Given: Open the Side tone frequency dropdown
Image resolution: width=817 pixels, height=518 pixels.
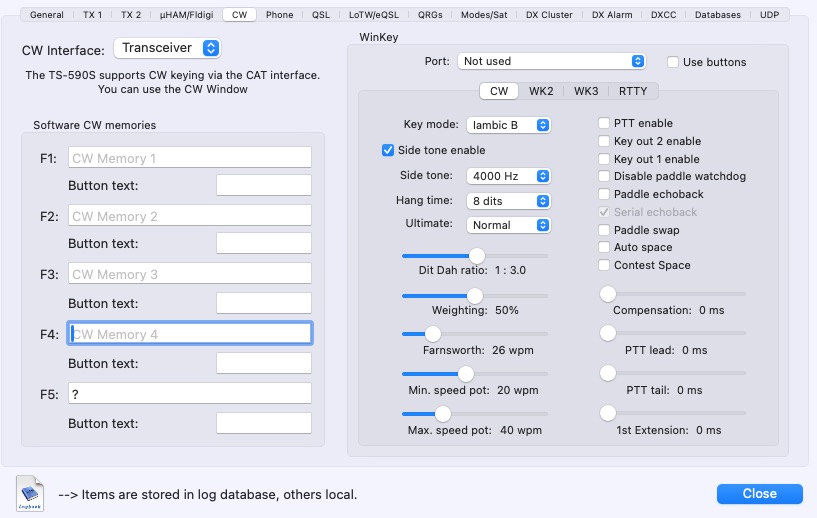Looking at the screenshot, I should [508, 176].
